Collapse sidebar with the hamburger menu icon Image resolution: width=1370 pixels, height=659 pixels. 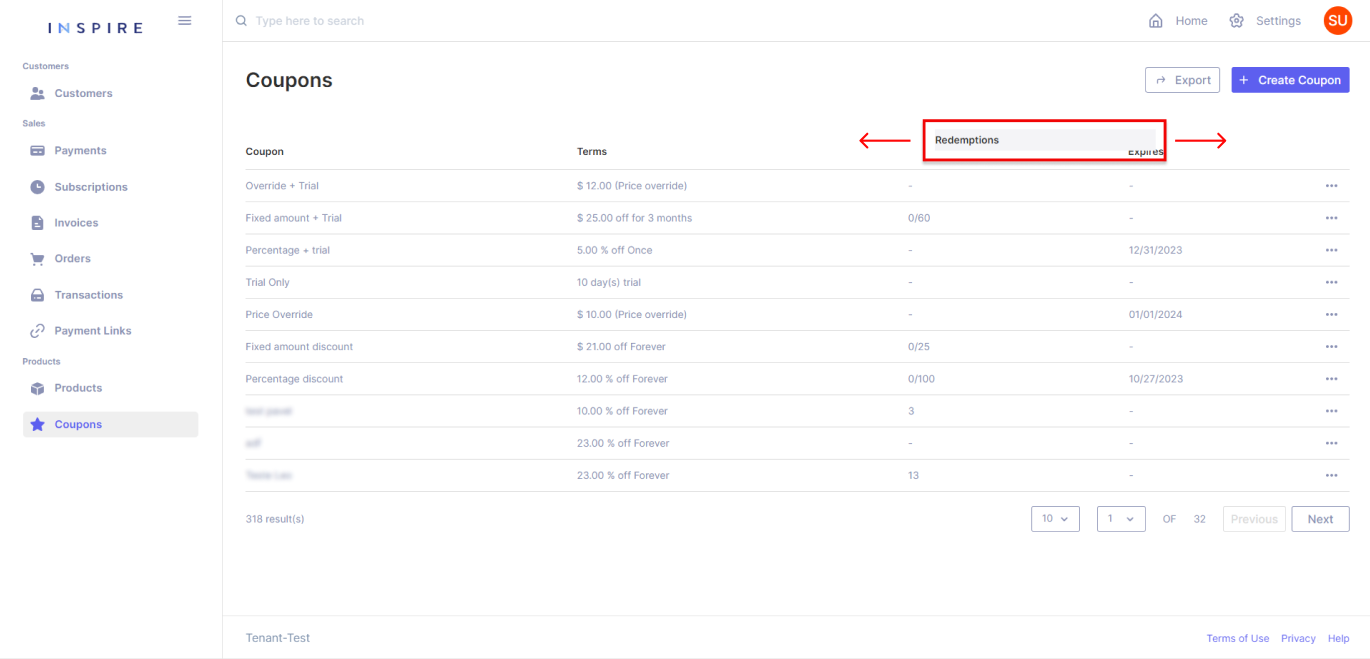click(184, 21)
